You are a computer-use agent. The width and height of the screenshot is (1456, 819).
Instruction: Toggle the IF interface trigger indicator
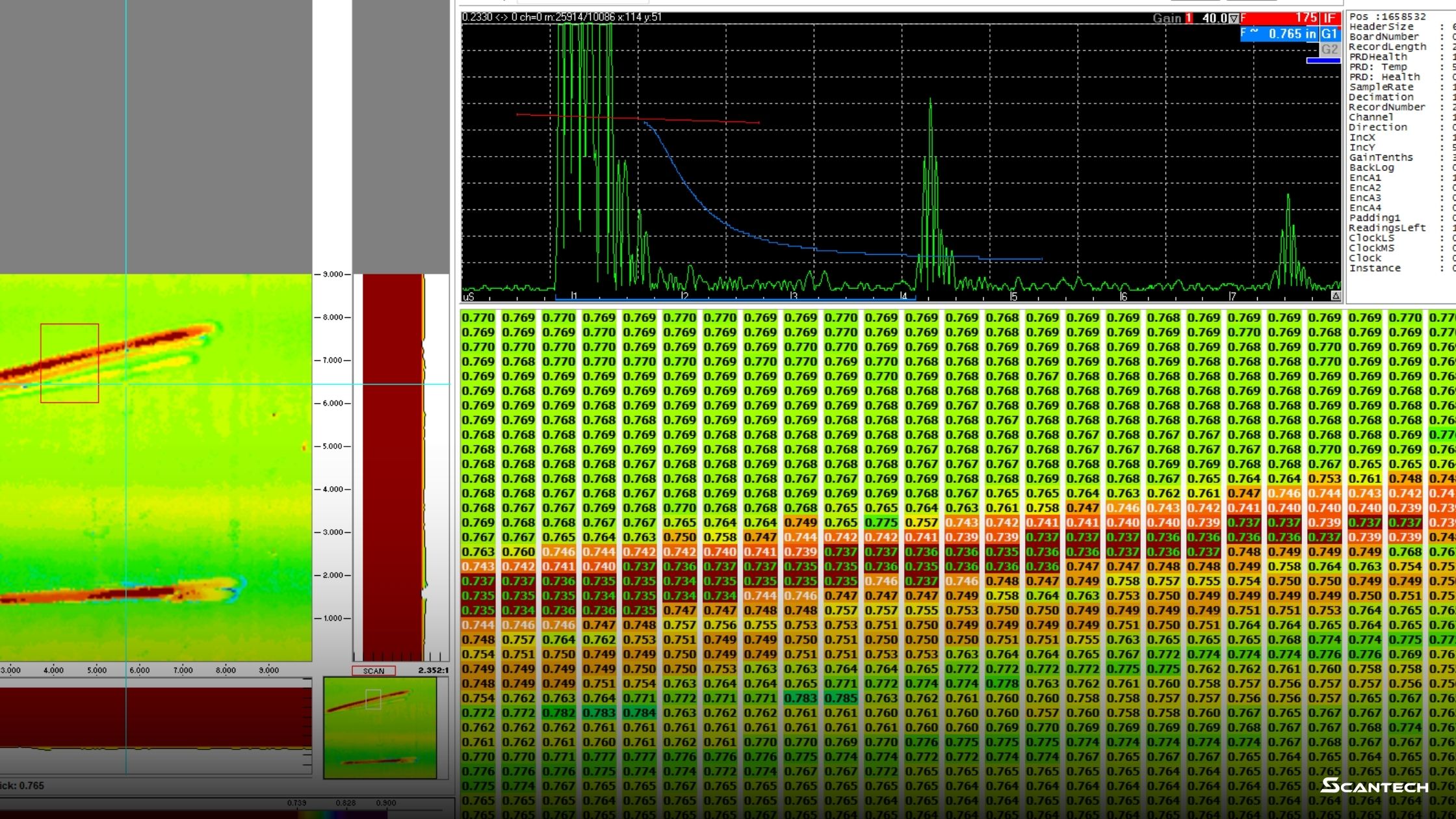click(x=1330, y=19)
